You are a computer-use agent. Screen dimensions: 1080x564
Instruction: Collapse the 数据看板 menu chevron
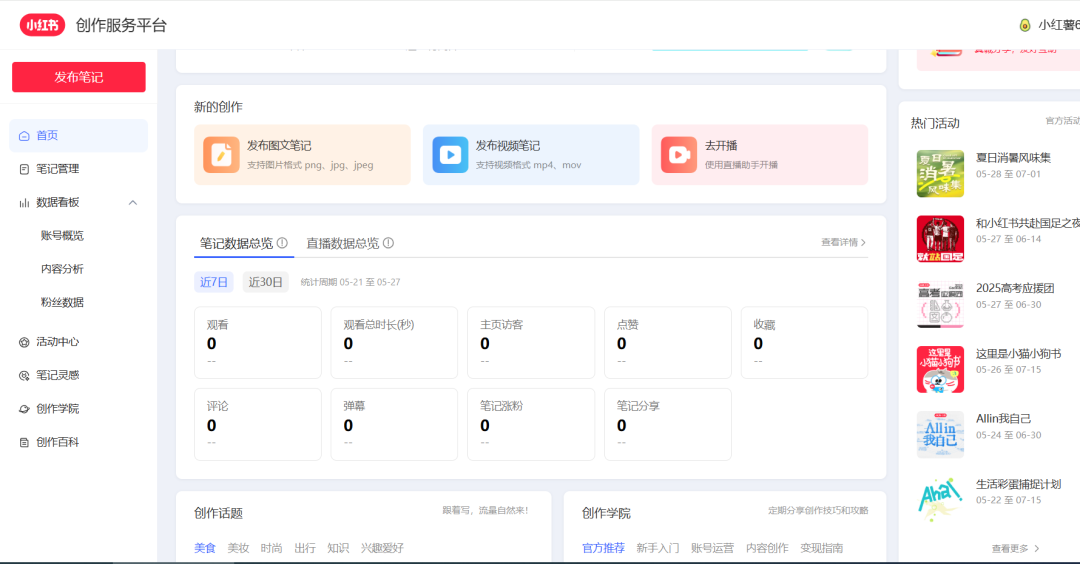(x=133, y=202)
